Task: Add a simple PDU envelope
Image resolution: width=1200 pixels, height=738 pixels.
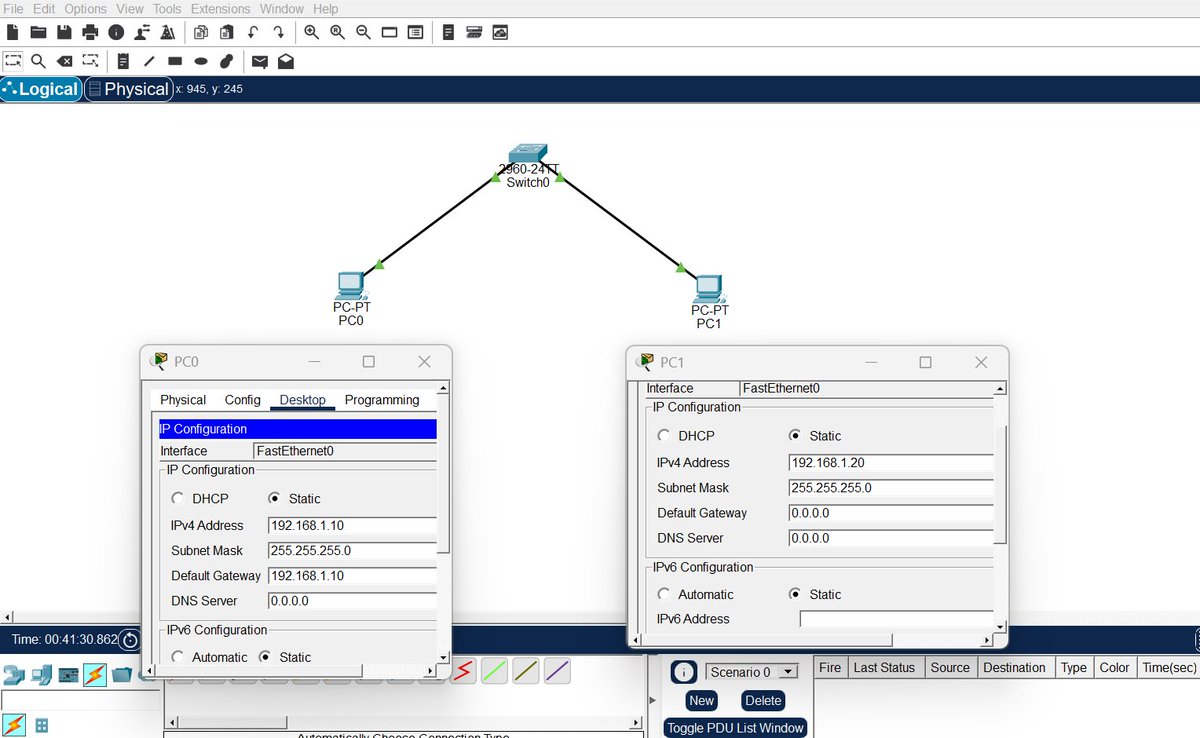Action: [260, 61]
